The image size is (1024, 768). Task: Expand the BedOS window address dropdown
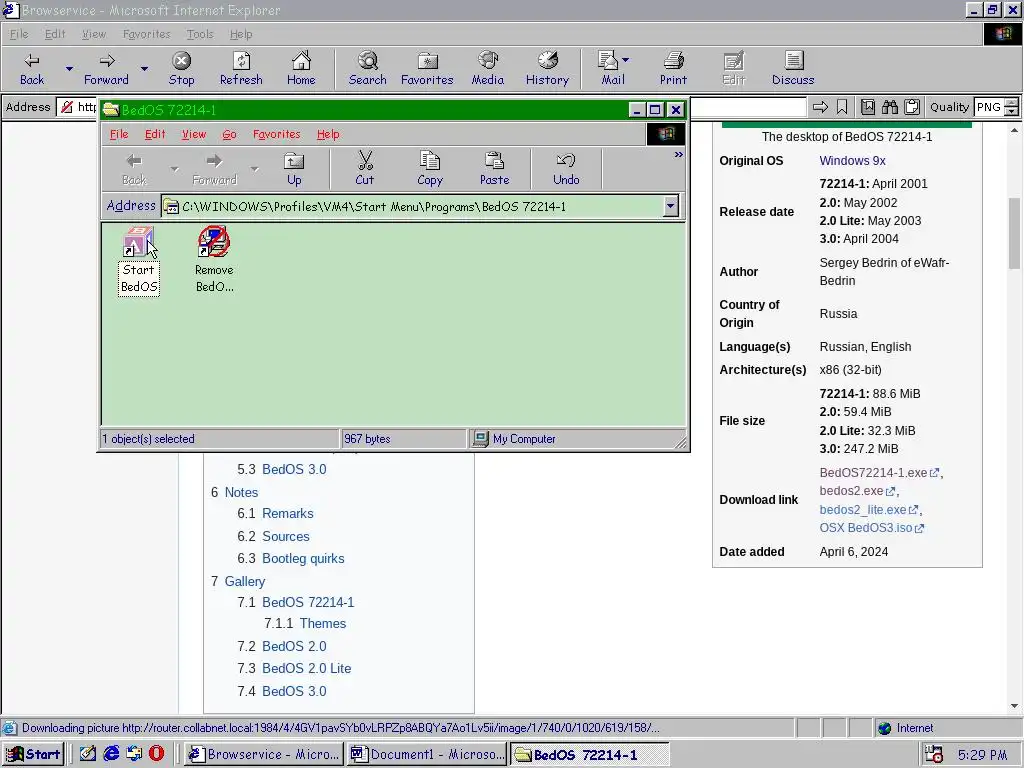tap(671, 206)
